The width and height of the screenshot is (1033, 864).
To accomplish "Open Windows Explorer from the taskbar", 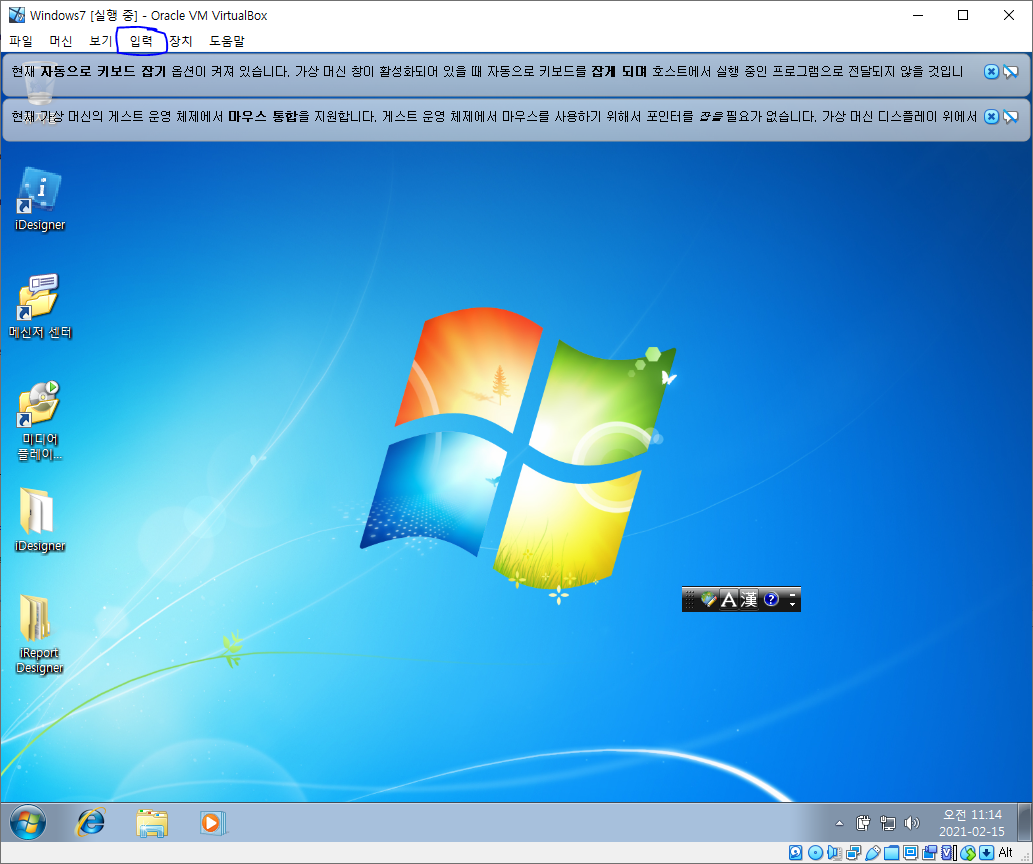I will click(152, 823).
